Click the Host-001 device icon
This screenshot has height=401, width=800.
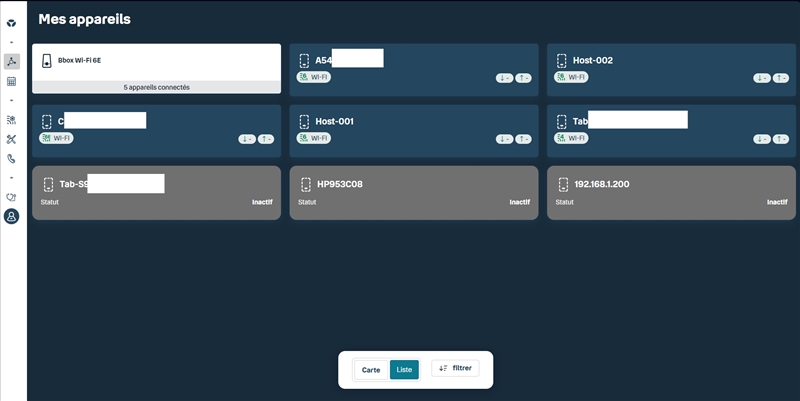coord(304,121)
